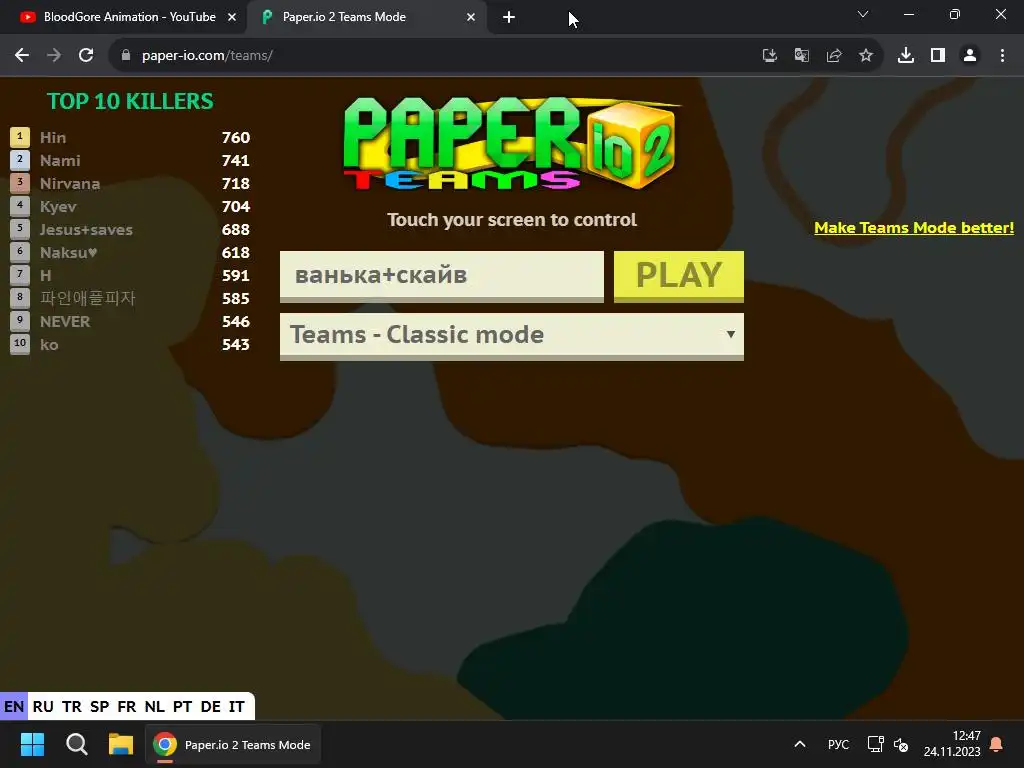1024x768 pixels.
Task: Click the Touch your screen to control text
Action: point(511,220)
